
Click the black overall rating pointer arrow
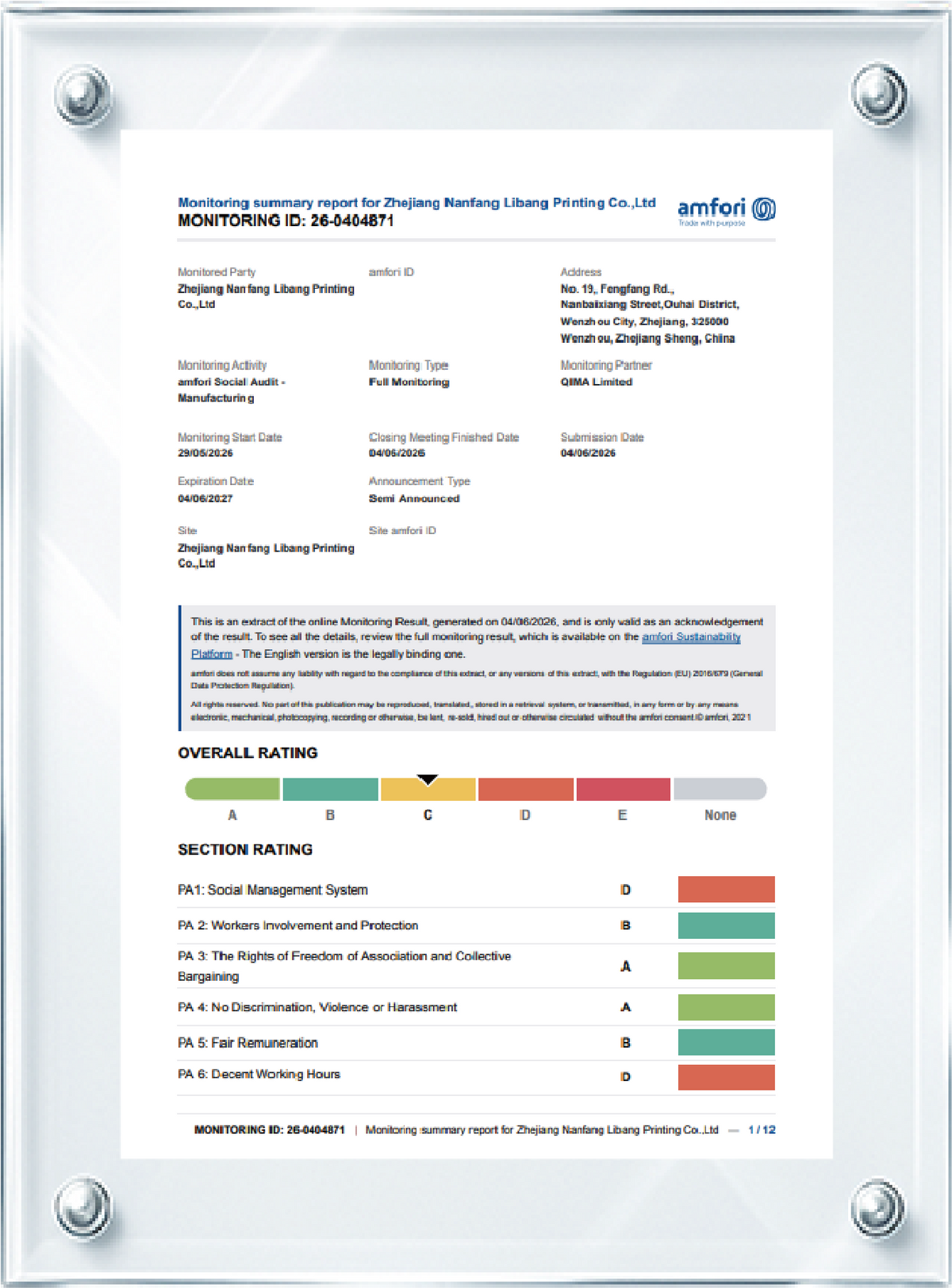click(x=428, y=779)
